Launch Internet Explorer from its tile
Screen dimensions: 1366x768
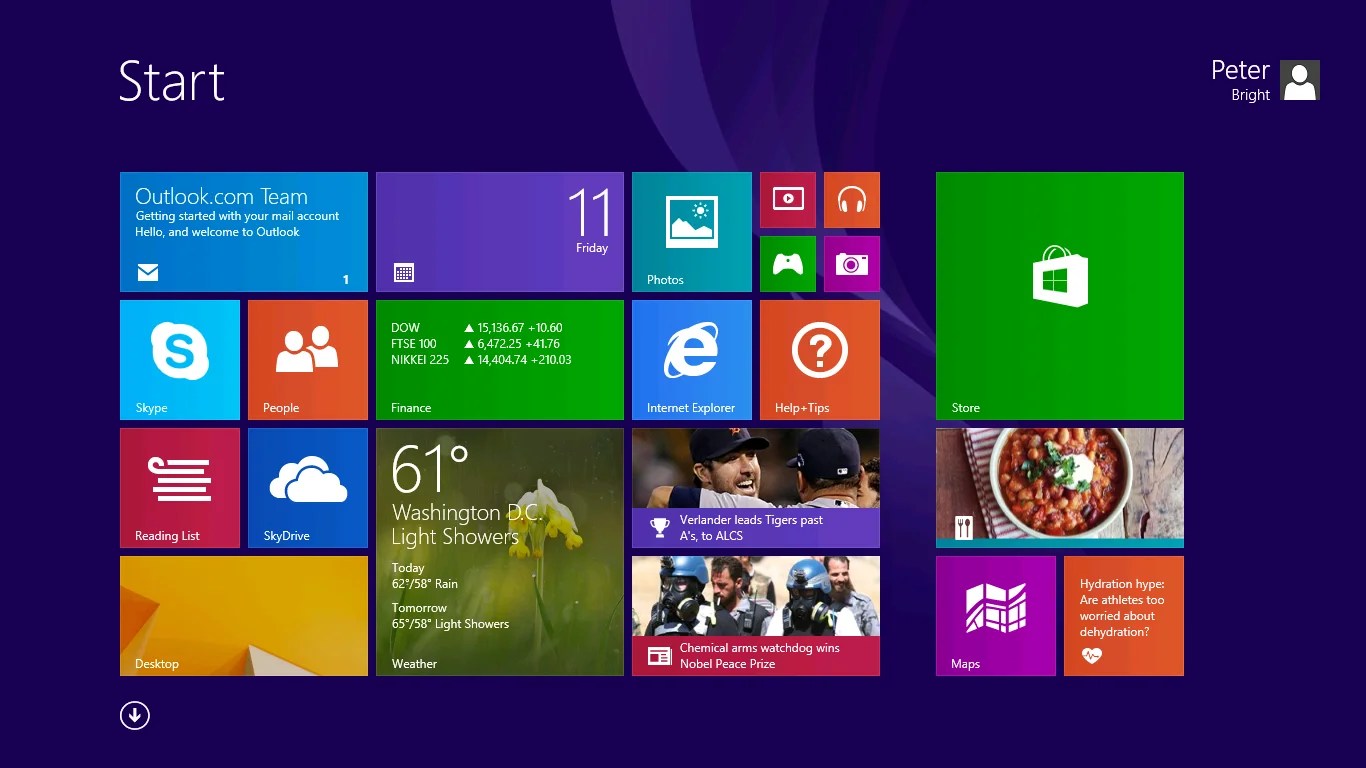click(692, 360)
